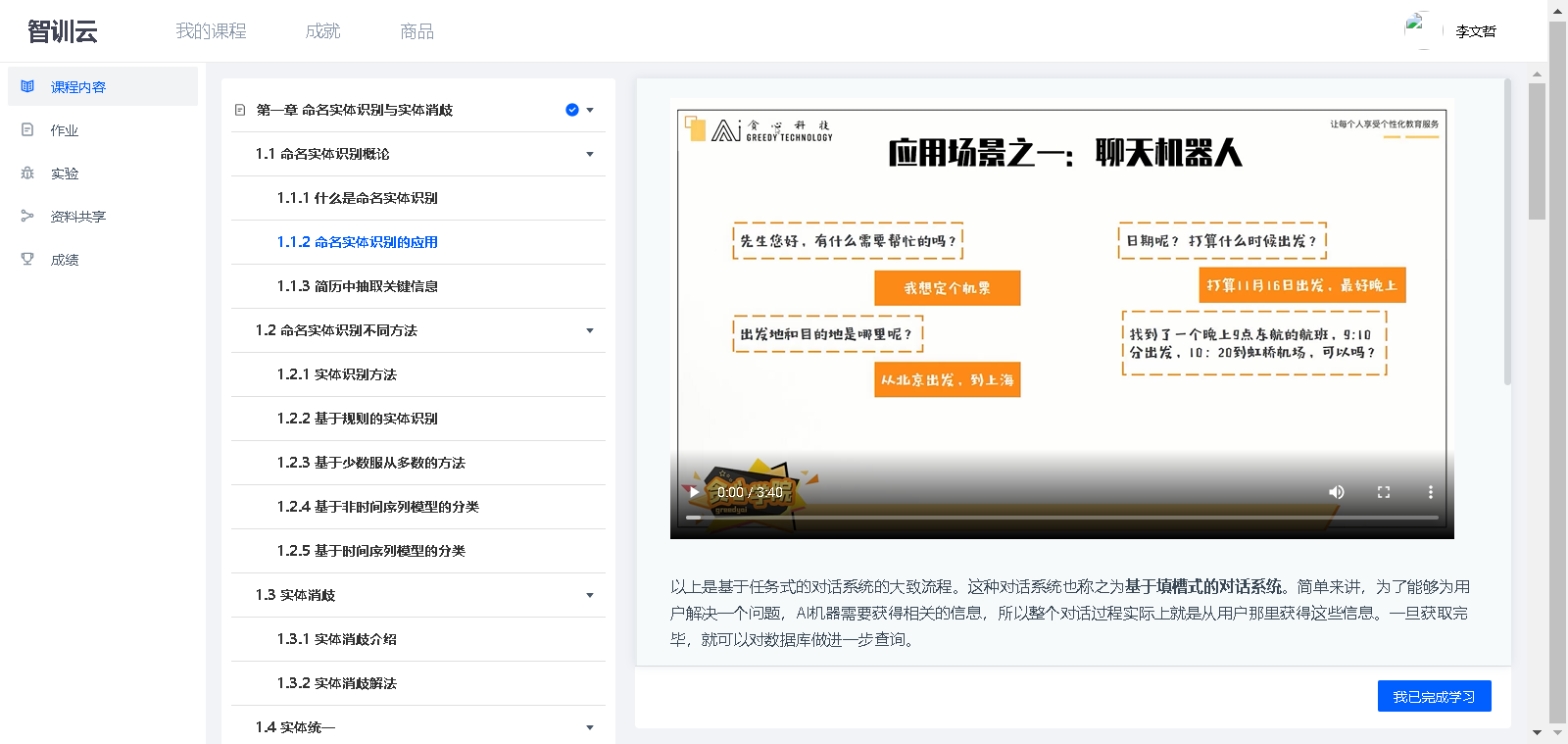Image resolution: width=1568 pixels, height=744 pixels.
Task: Collapse section 1.3 实体消歧 arrow
Action: click(x=590, y=595)
